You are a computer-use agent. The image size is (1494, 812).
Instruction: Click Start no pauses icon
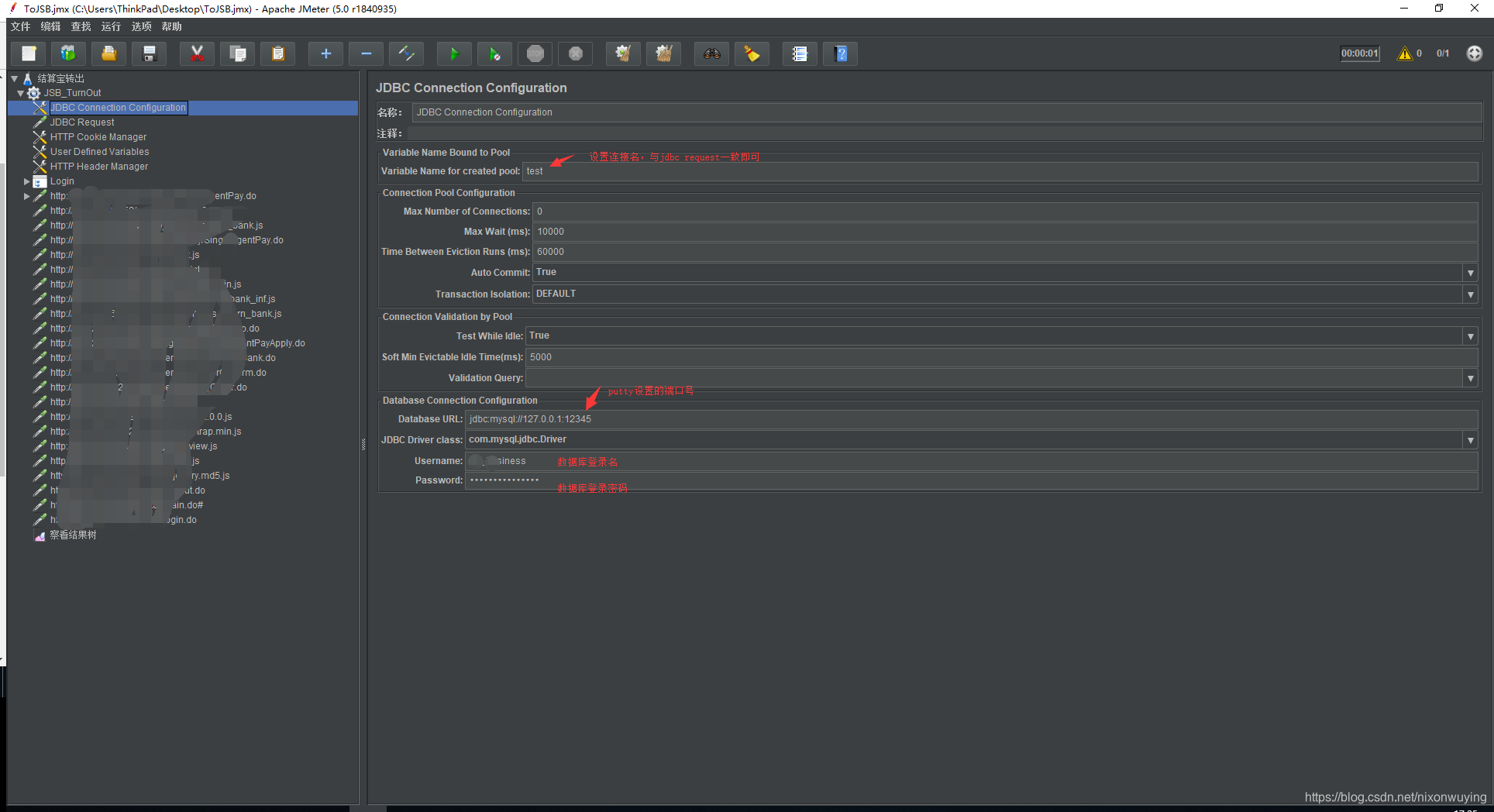point(494,53)
